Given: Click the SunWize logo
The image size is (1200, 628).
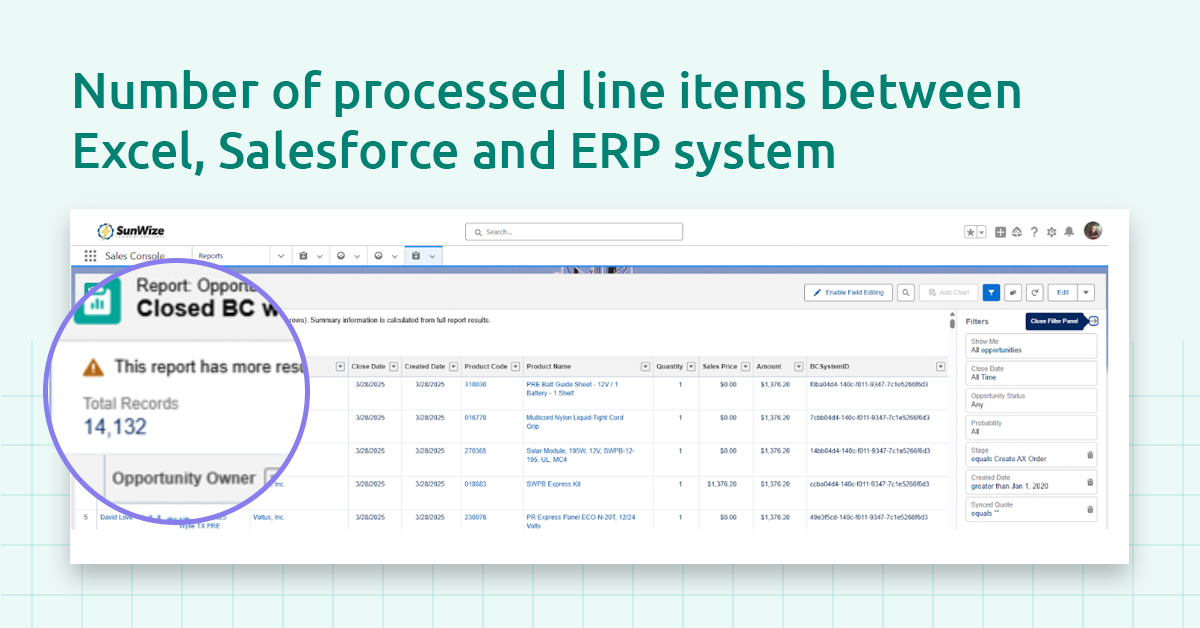Looking at the screenshot, I should [x=131, y=231].
